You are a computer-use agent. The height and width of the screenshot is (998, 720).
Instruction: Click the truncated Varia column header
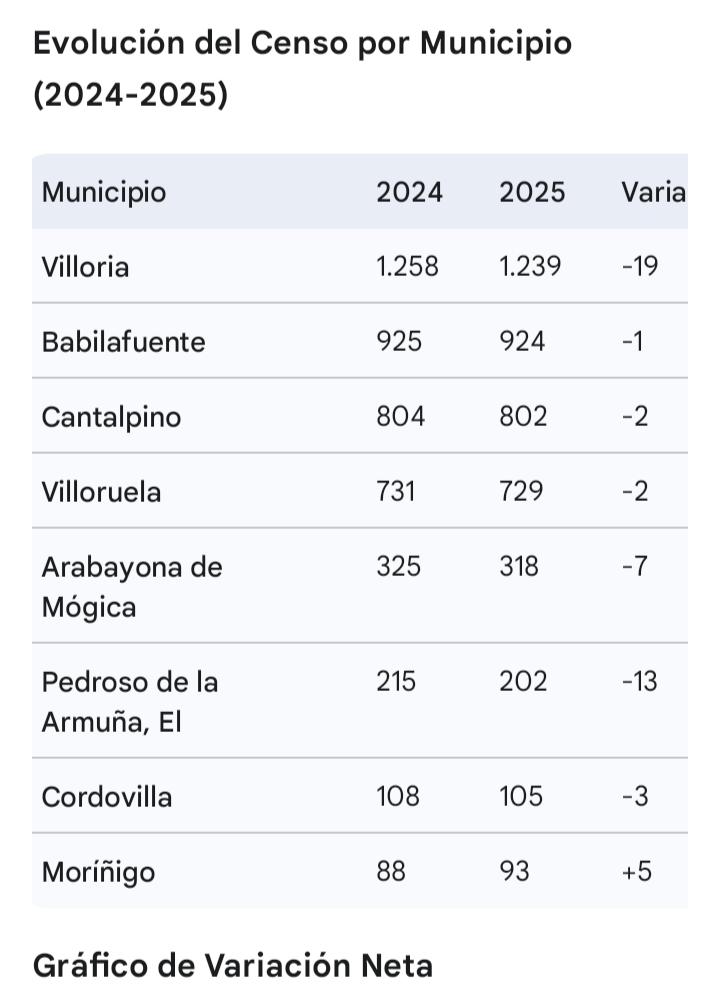pos(653,191)
